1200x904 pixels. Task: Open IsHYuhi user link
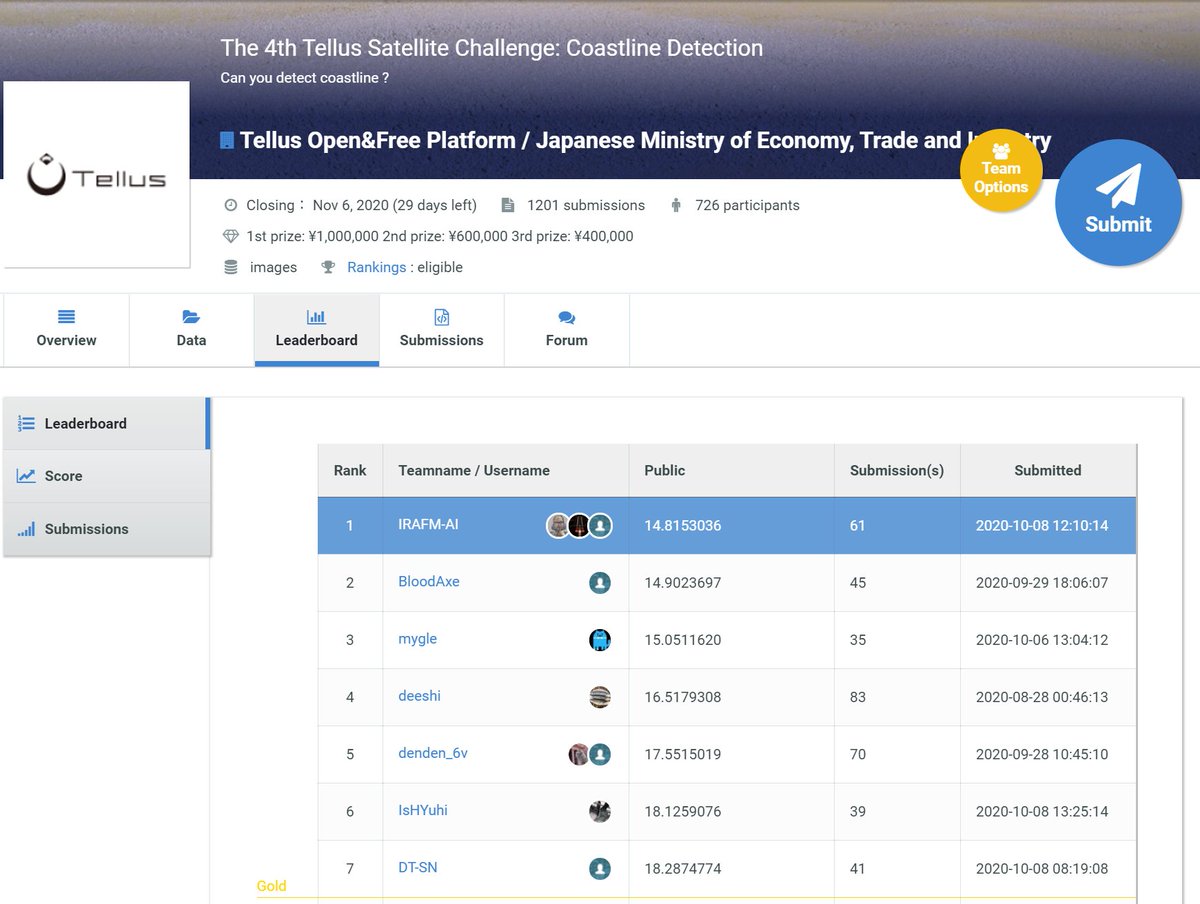(422, 810)
